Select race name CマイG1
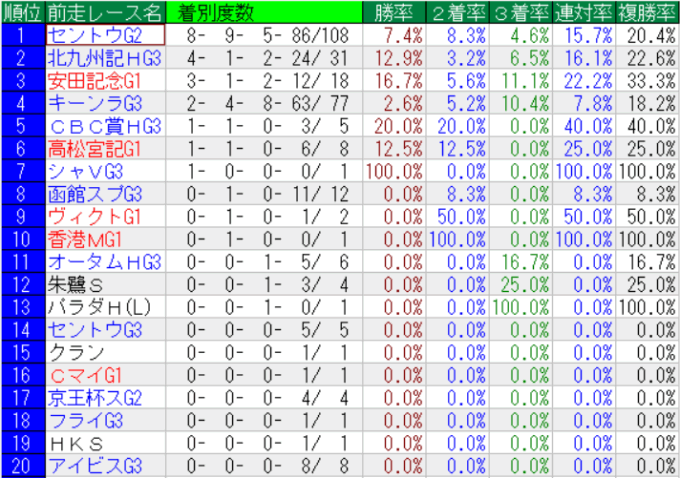 point(86,375)
